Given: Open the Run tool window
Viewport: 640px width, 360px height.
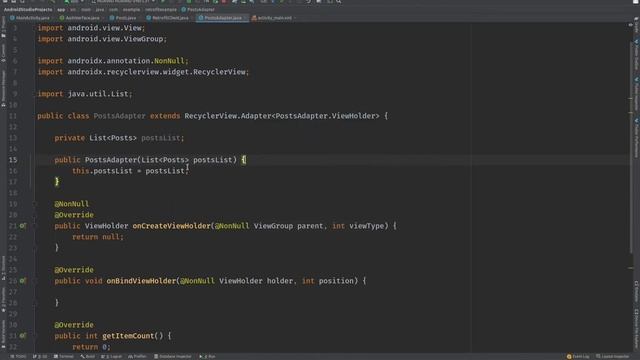Looking at the screenshot, I should pyautogui.click(x=207, y=357).
